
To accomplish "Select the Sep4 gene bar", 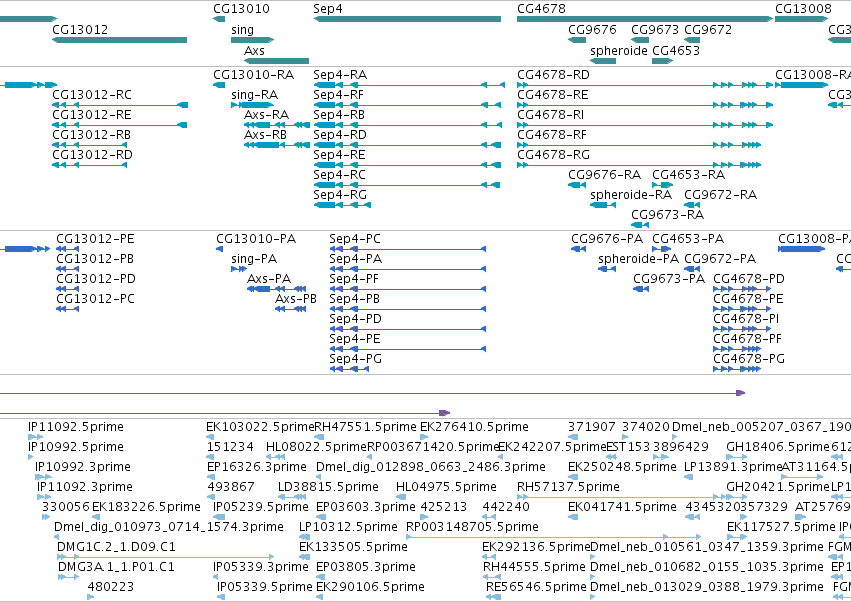I will pos(407,19).
